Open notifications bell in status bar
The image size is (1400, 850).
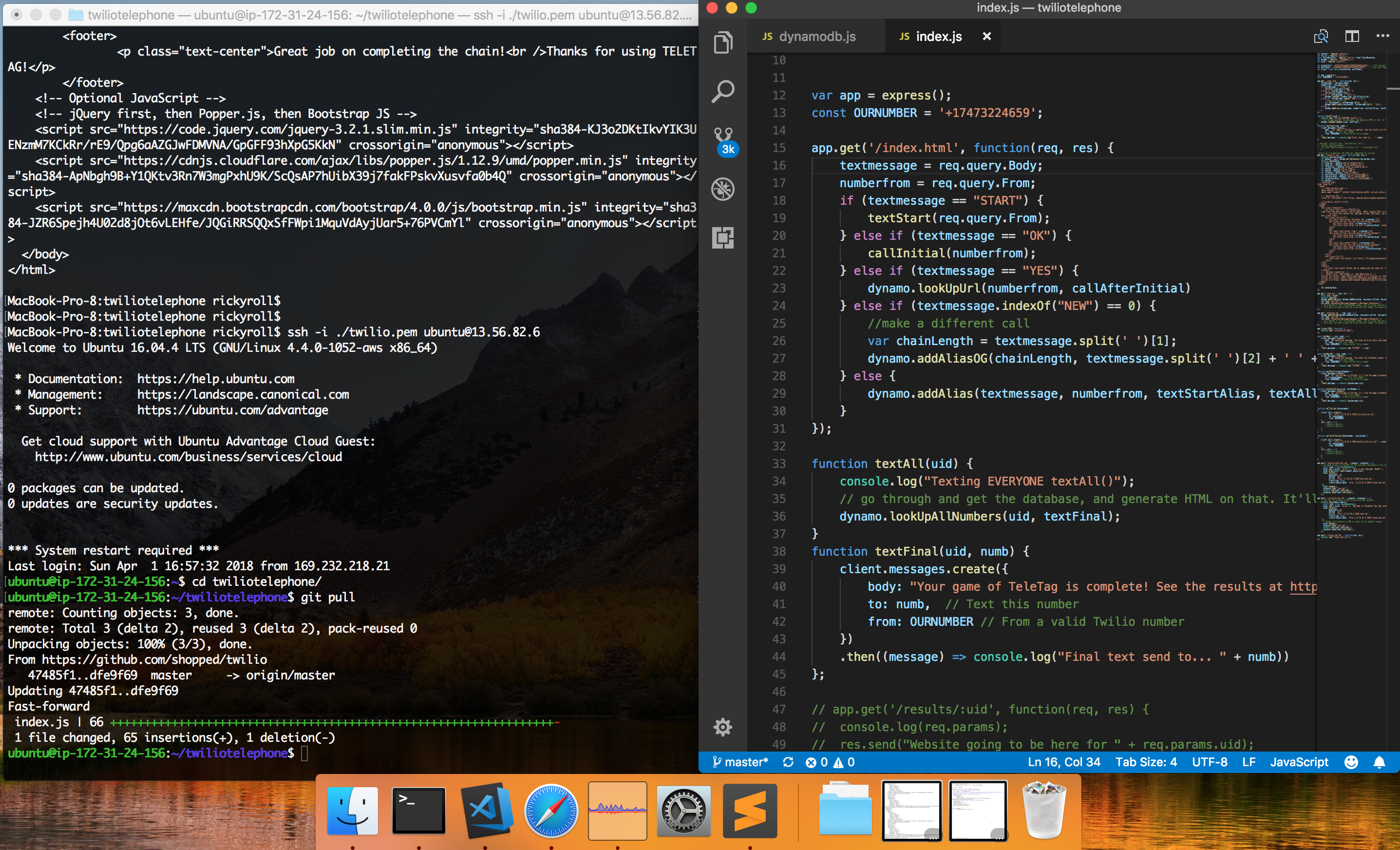click(1379, 762)
